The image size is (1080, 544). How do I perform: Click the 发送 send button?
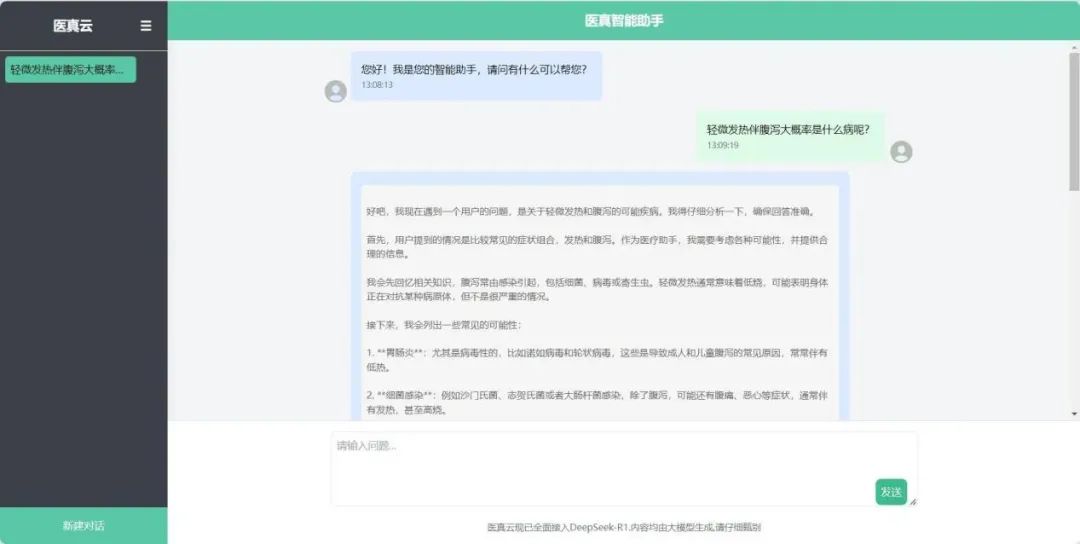[891, 492]
